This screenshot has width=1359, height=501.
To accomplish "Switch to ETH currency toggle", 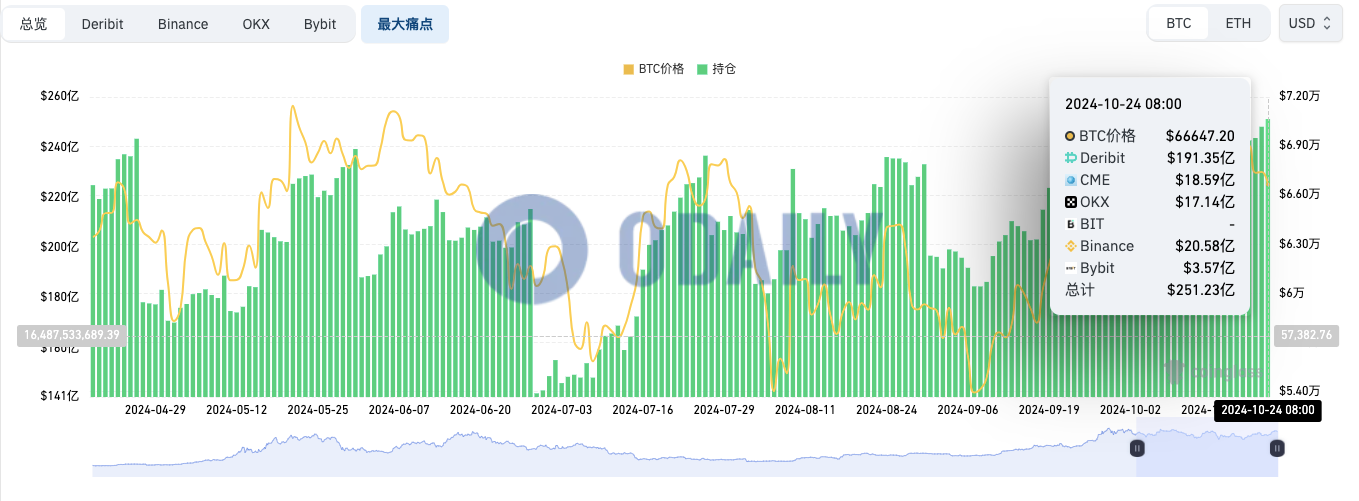I will [1238, 23].
